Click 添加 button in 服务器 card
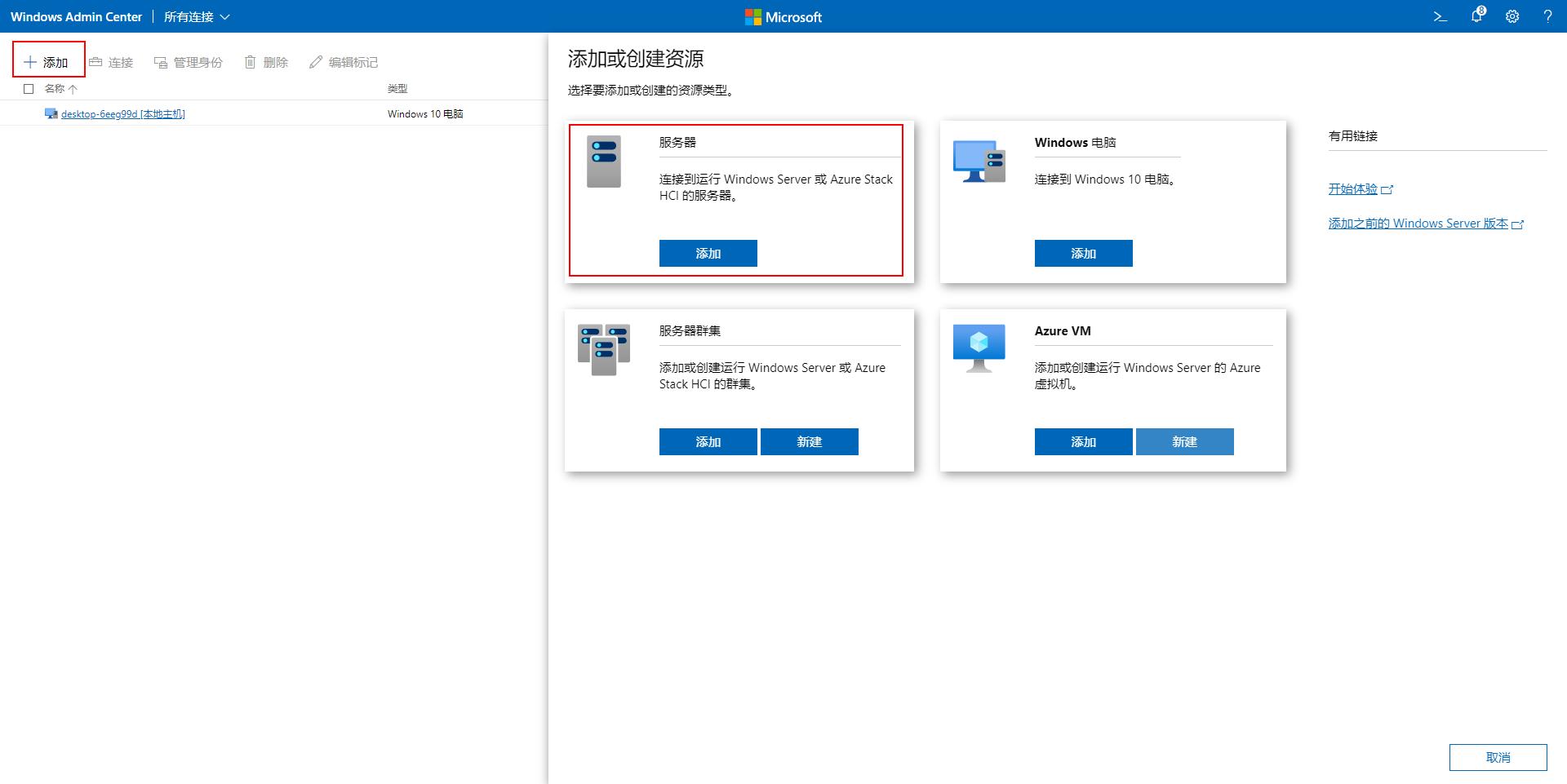The height and width of the screenshot is (784, 1567). 708,253
